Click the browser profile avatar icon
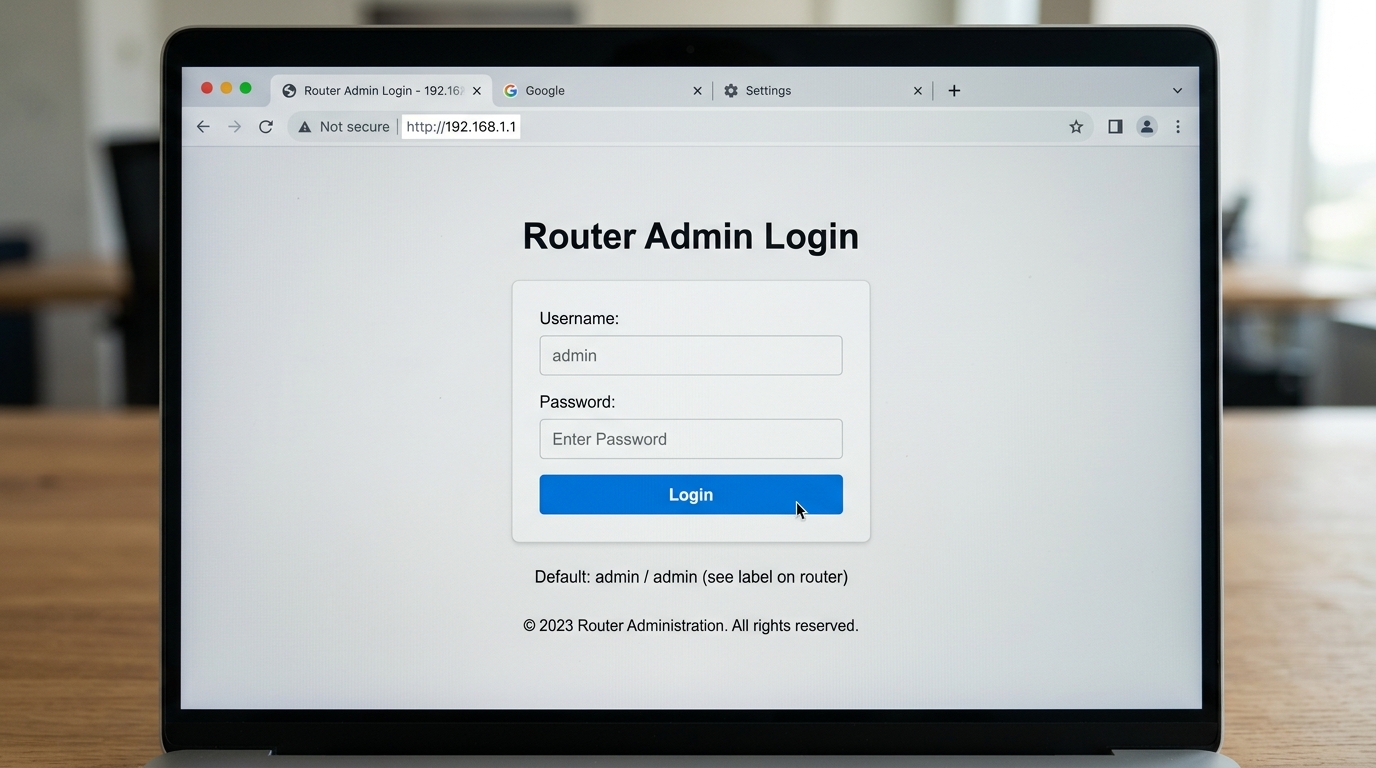1376x768 pixels. (x=1146, y=126)
